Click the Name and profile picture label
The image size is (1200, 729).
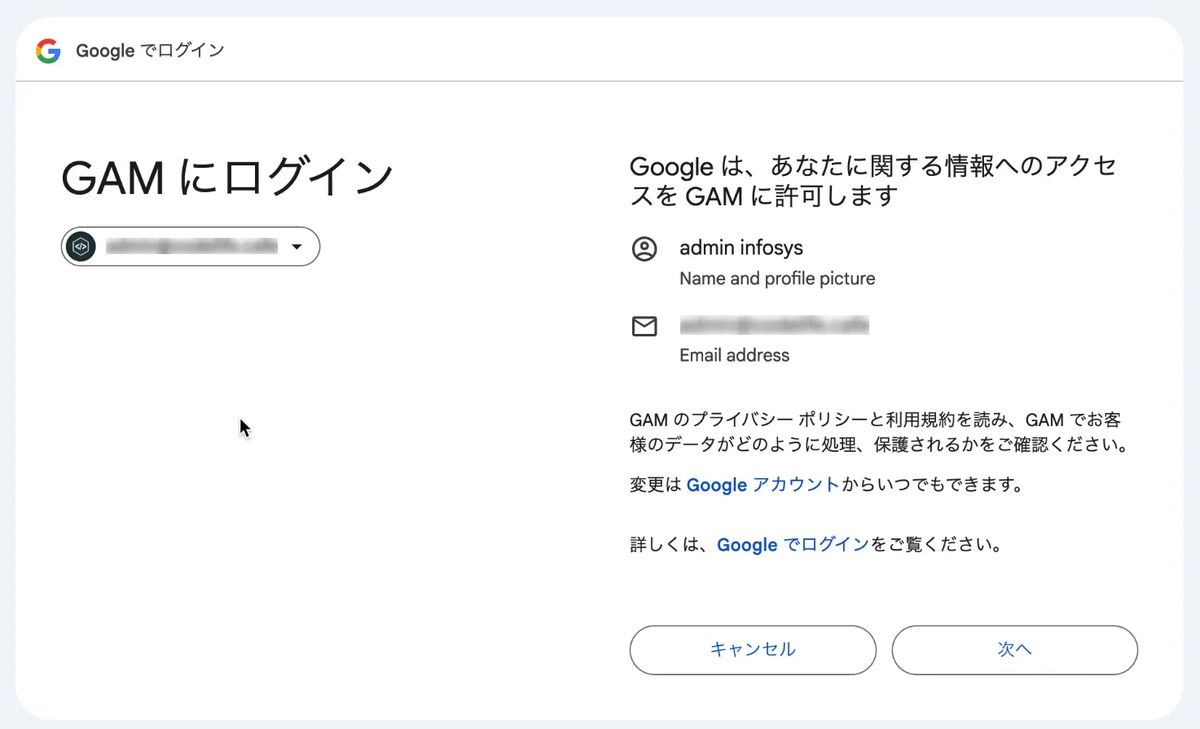(777, 279)
